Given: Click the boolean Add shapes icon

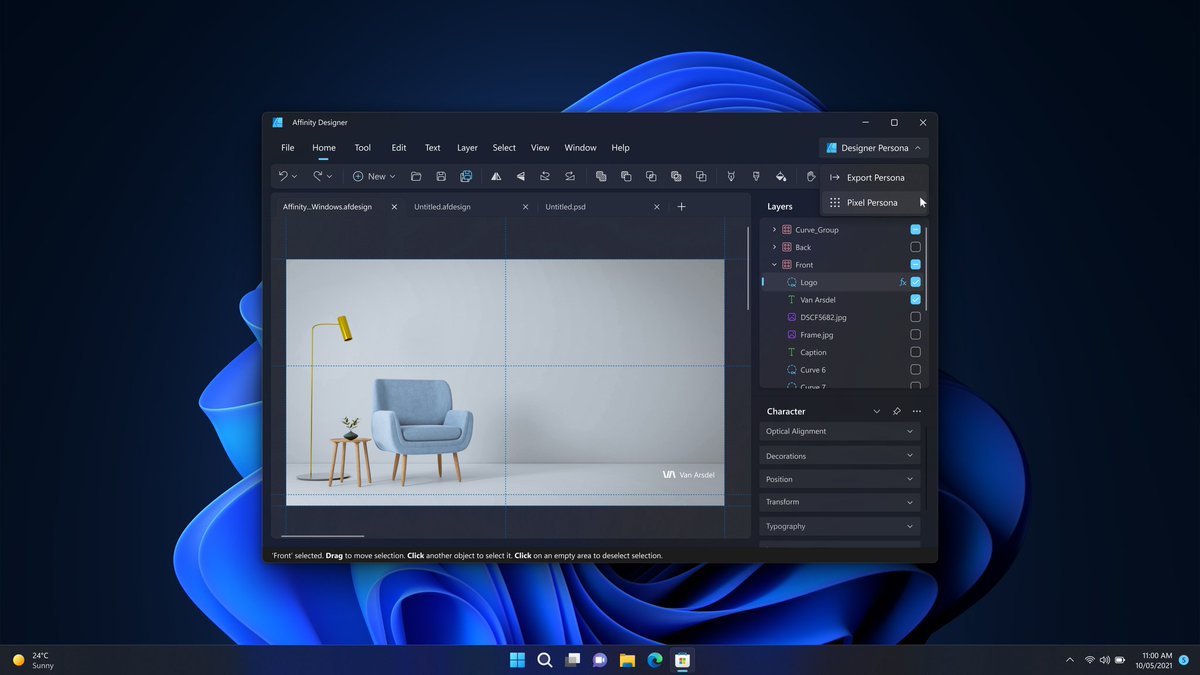Looking at the screenshot, I should coord(601,176).
